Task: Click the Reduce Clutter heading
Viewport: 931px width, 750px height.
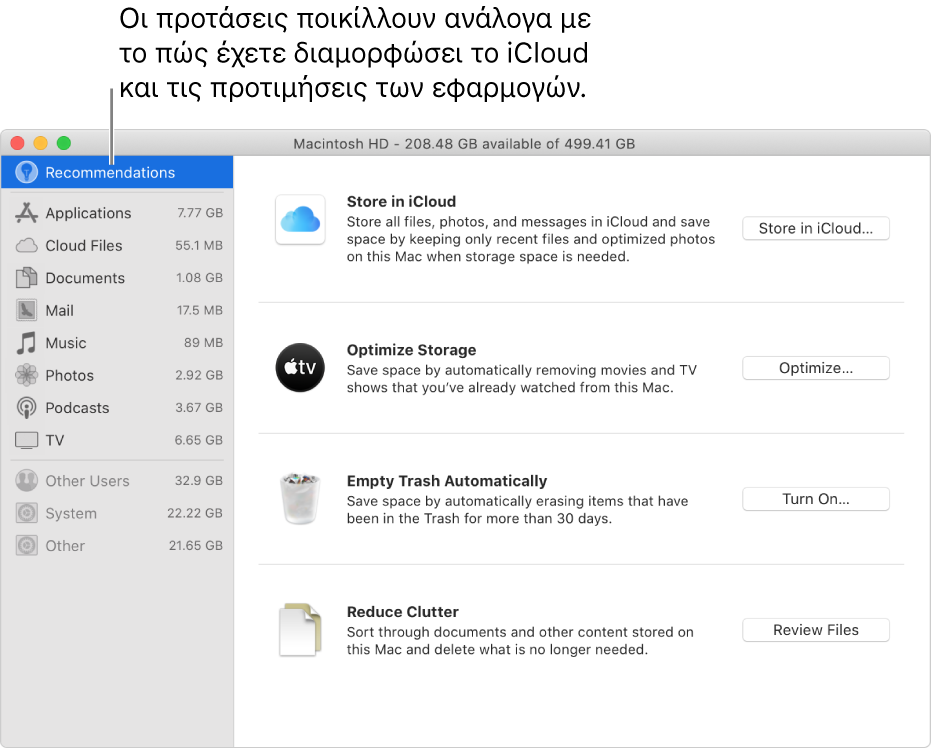Action: pos(403,612)
